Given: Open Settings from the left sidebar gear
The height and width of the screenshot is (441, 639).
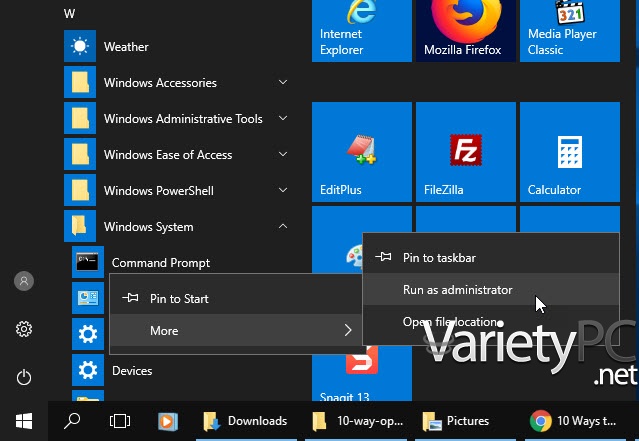Looking at the screenshot, I should pos(24,329).
